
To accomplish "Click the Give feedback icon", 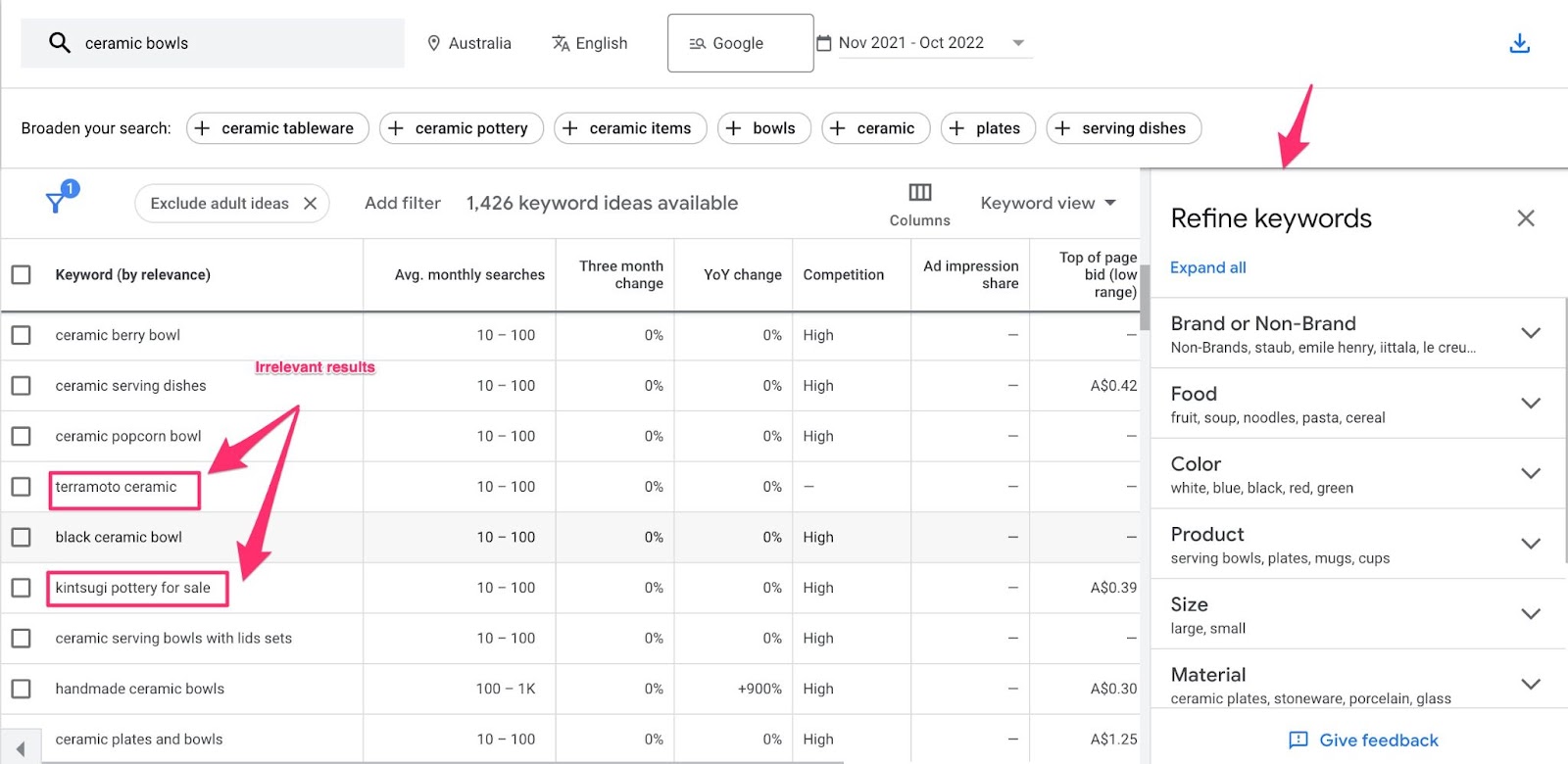I will click(1298, 740).
